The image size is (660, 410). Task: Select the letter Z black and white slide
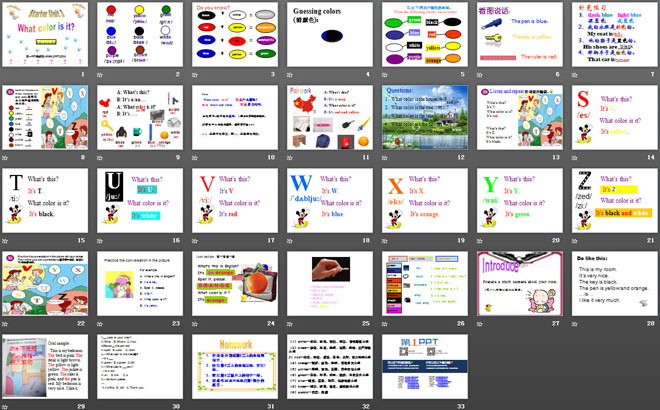612,201
